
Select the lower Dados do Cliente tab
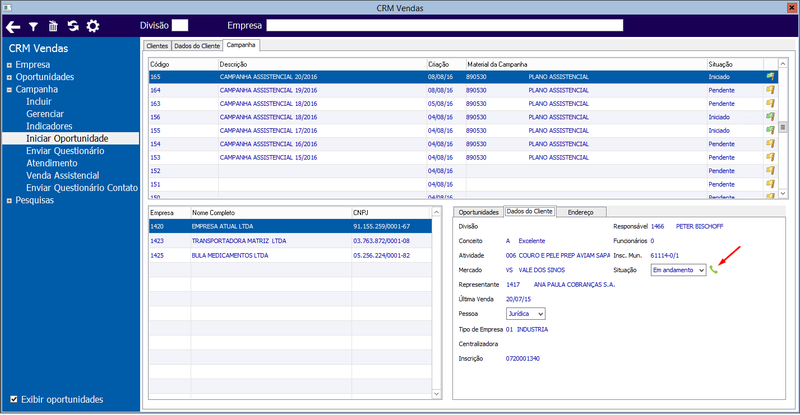click(530, 211)
